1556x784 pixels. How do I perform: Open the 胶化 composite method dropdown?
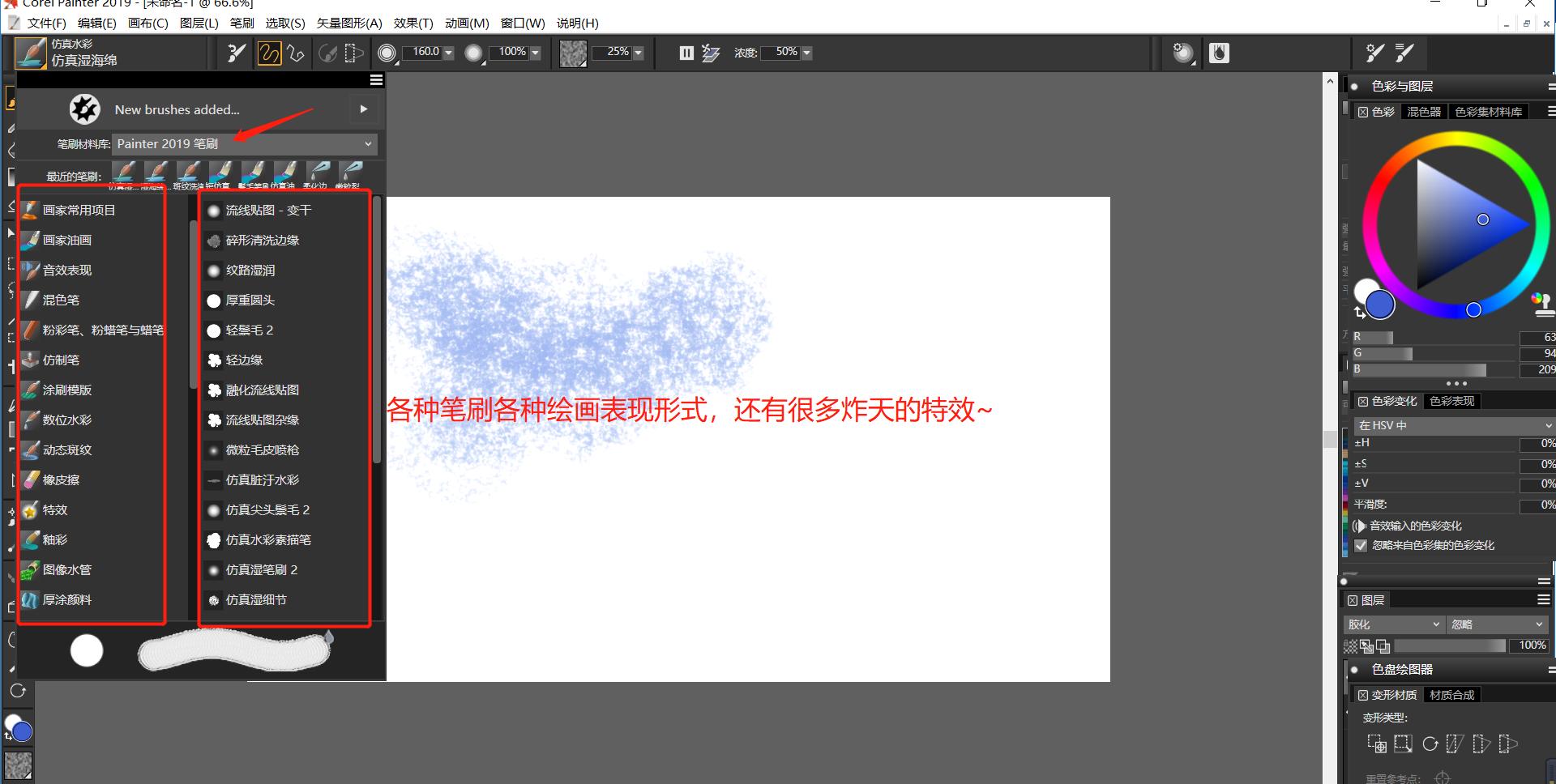click(1393, 624)
